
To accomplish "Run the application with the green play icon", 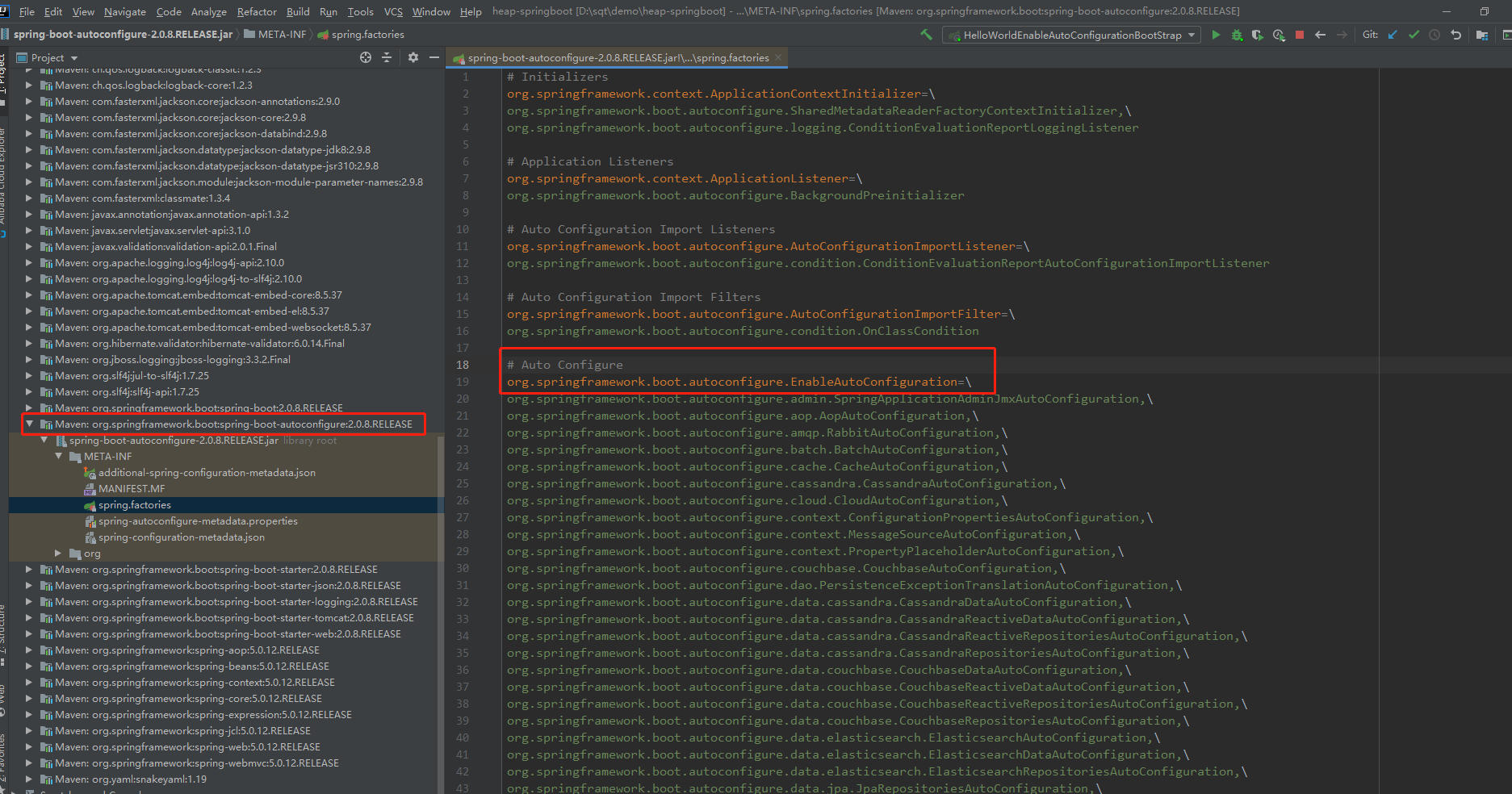I will (x=1216, y=35).
